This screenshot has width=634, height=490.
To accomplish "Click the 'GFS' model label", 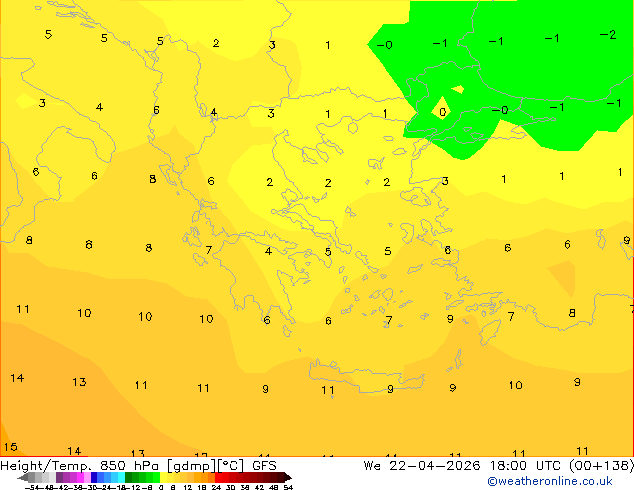I will (264, 465).
